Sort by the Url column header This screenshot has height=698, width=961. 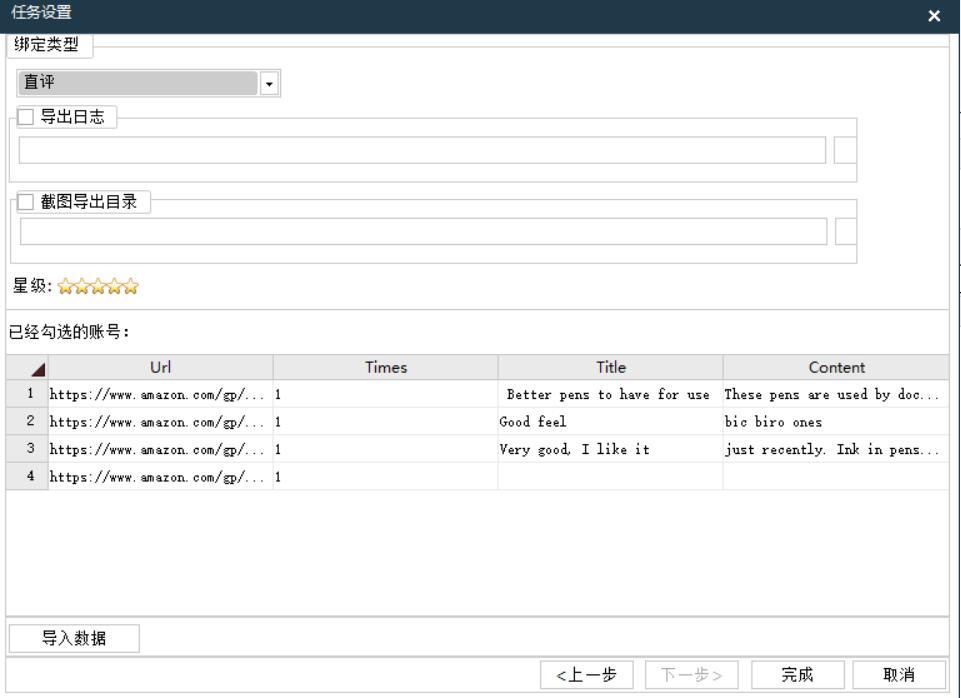click(161, 368)
